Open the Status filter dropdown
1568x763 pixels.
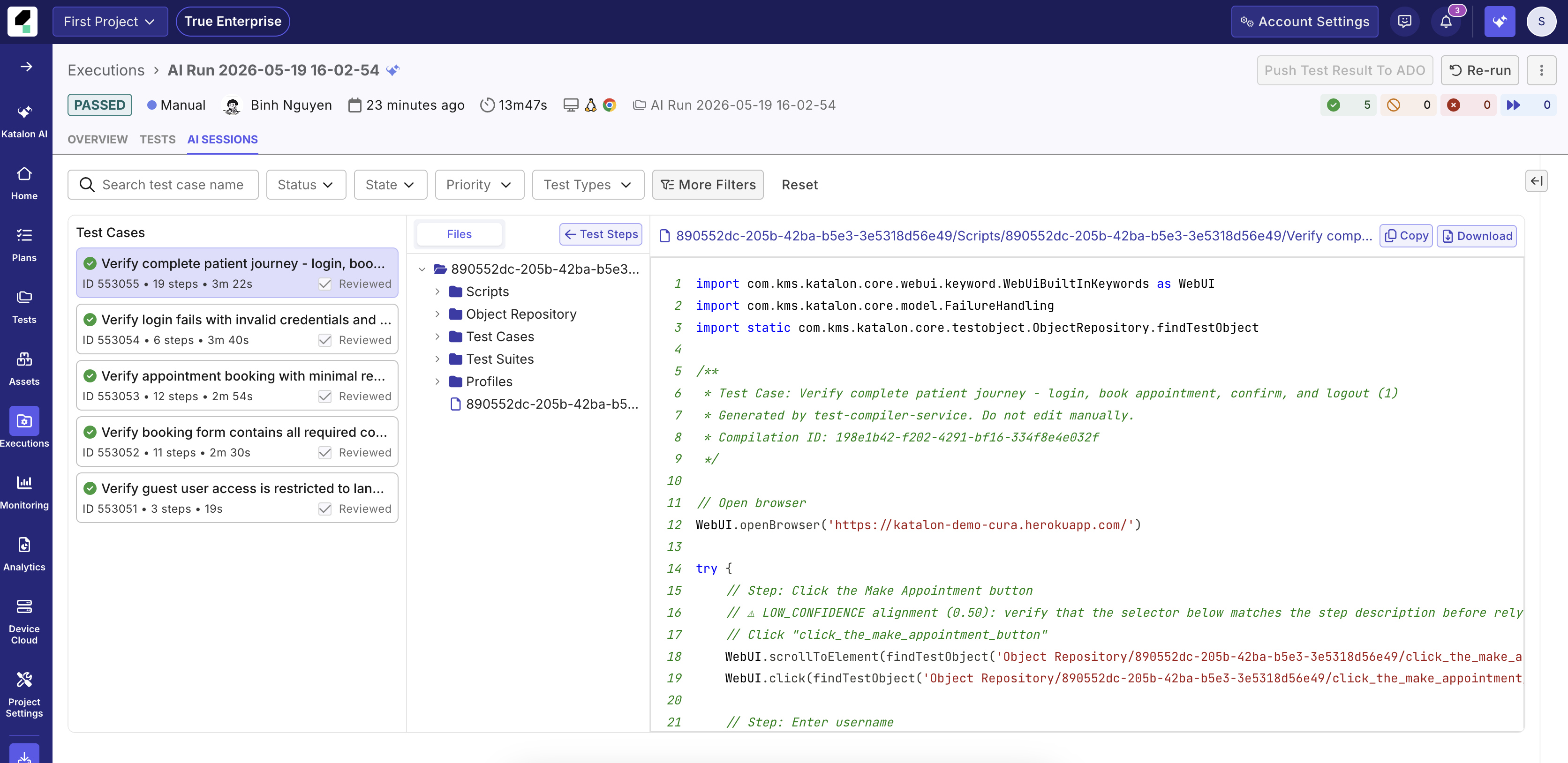tap(306, 185)
